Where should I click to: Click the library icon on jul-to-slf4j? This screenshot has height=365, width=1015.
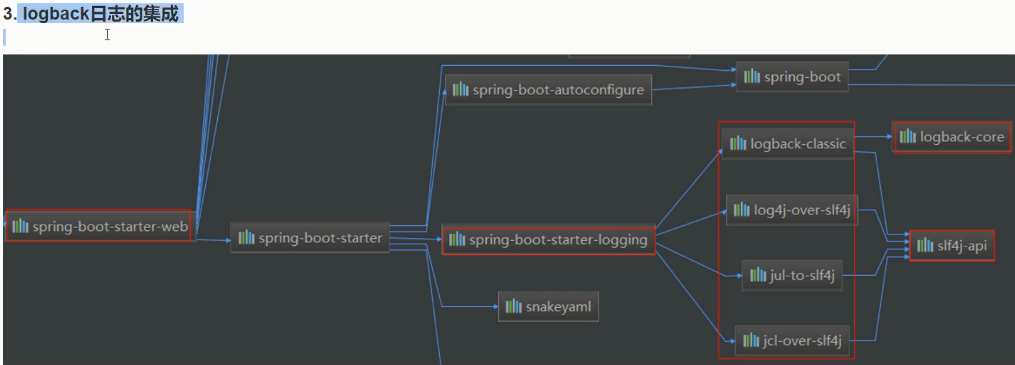point(758,276)
